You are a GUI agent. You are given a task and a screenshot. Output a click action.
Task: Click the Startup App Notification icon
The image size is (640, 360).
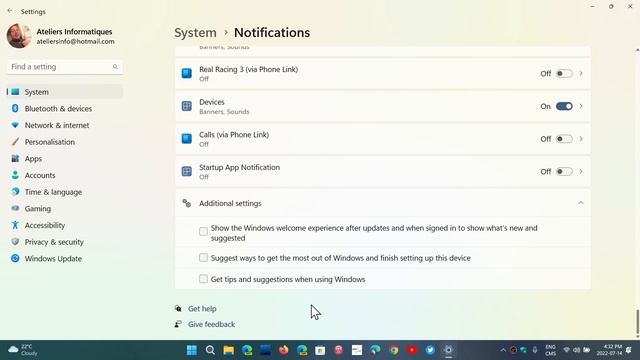[187, 171]
